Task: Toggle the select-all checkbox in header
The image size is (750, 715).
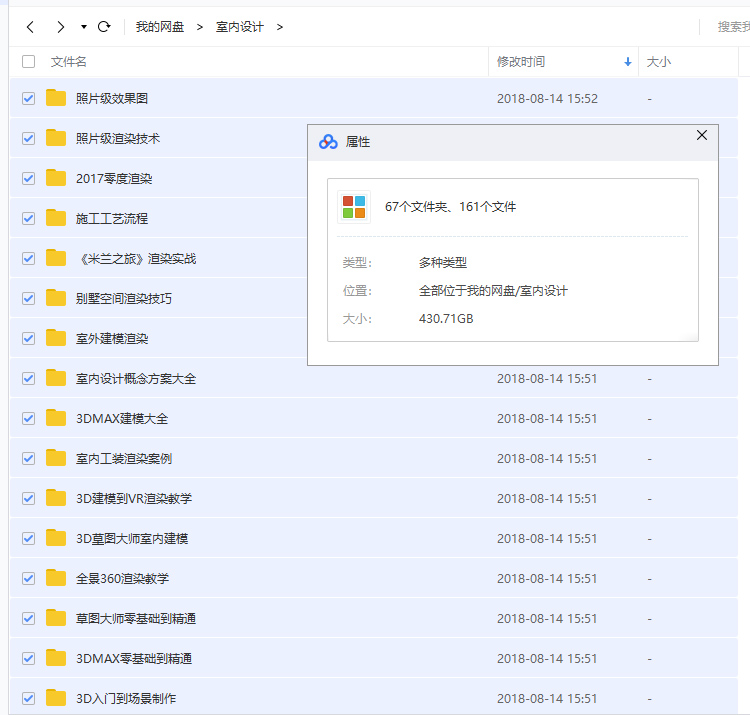Action: pos(28,62)
